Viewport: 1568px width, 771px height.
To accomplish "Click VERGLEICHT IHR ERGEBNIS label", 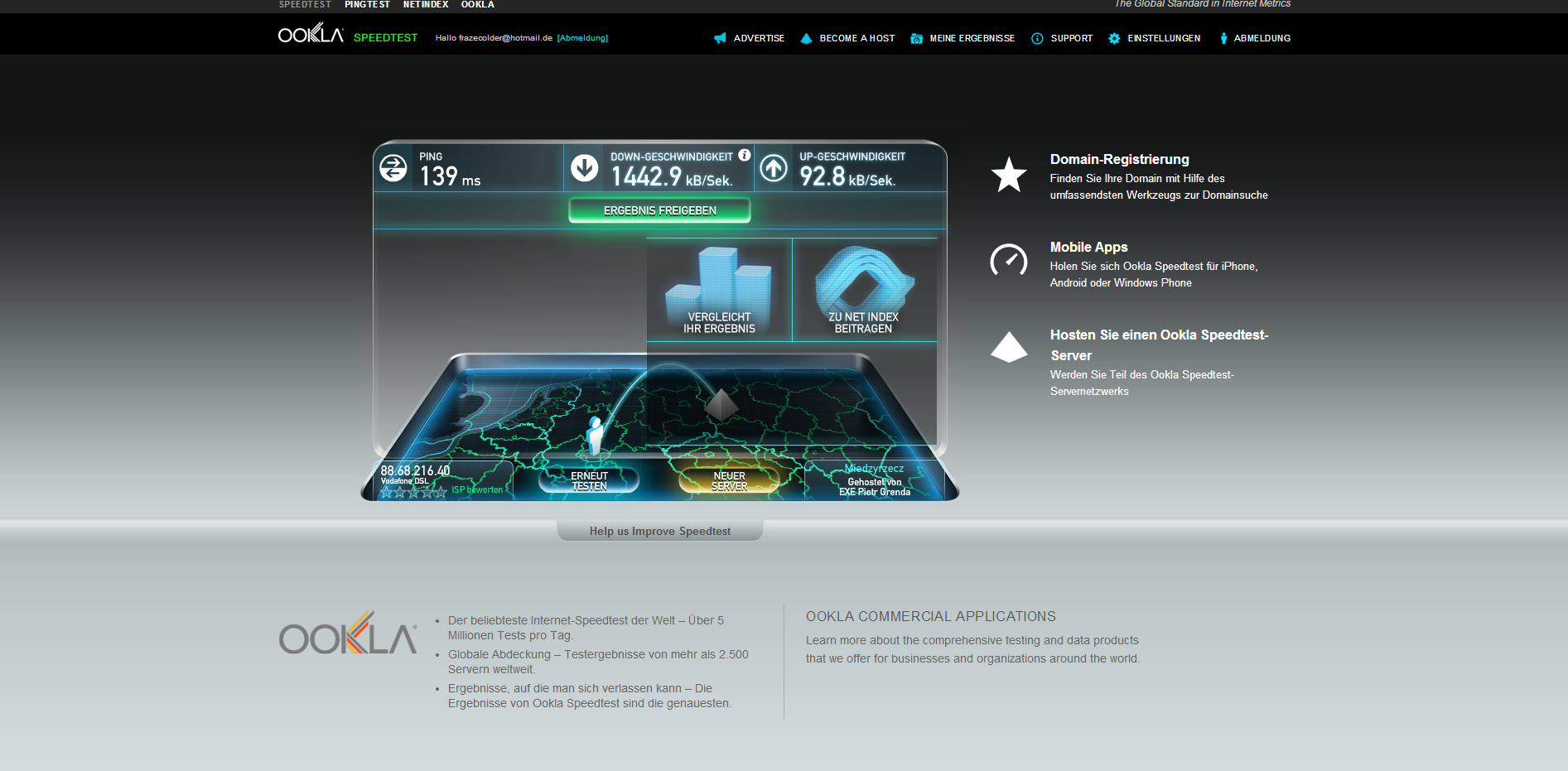I will click(719, 323).
